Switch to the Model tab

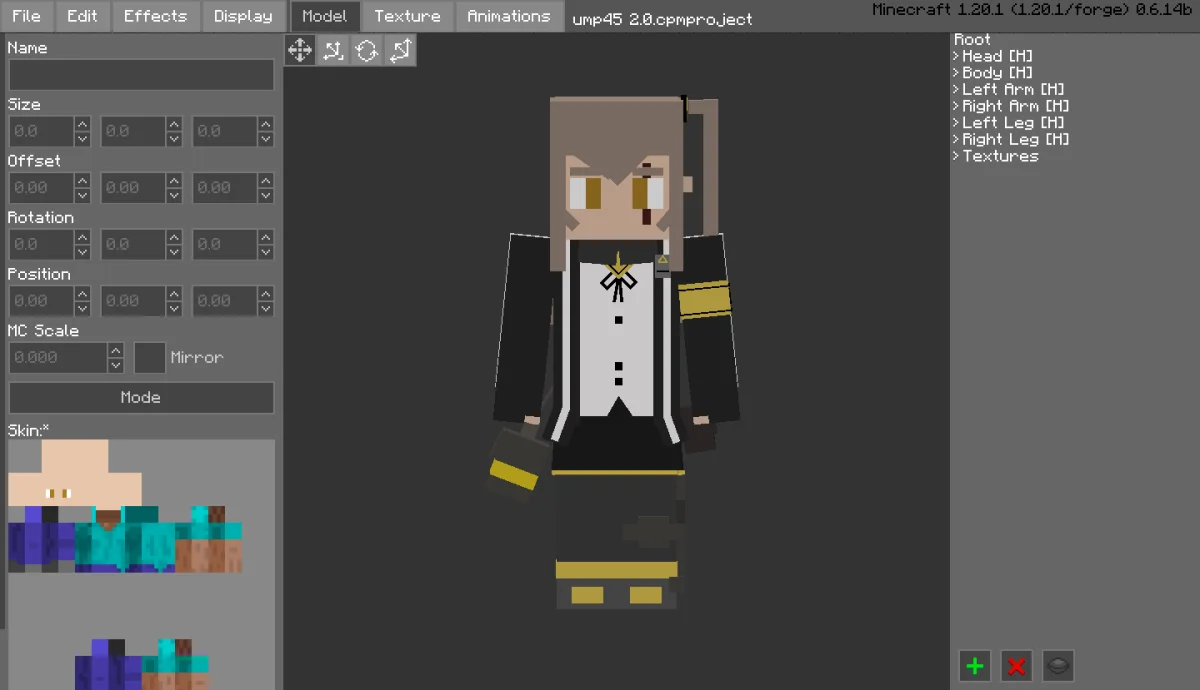(x=324, y=16)
